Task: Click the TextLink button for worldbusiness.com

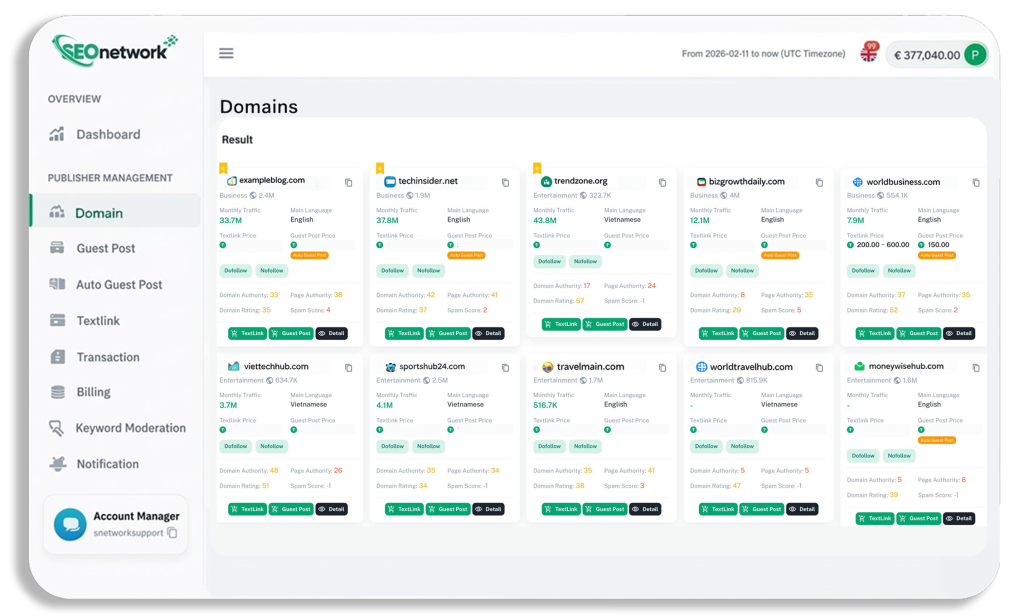Action: (x=875, y=333)
